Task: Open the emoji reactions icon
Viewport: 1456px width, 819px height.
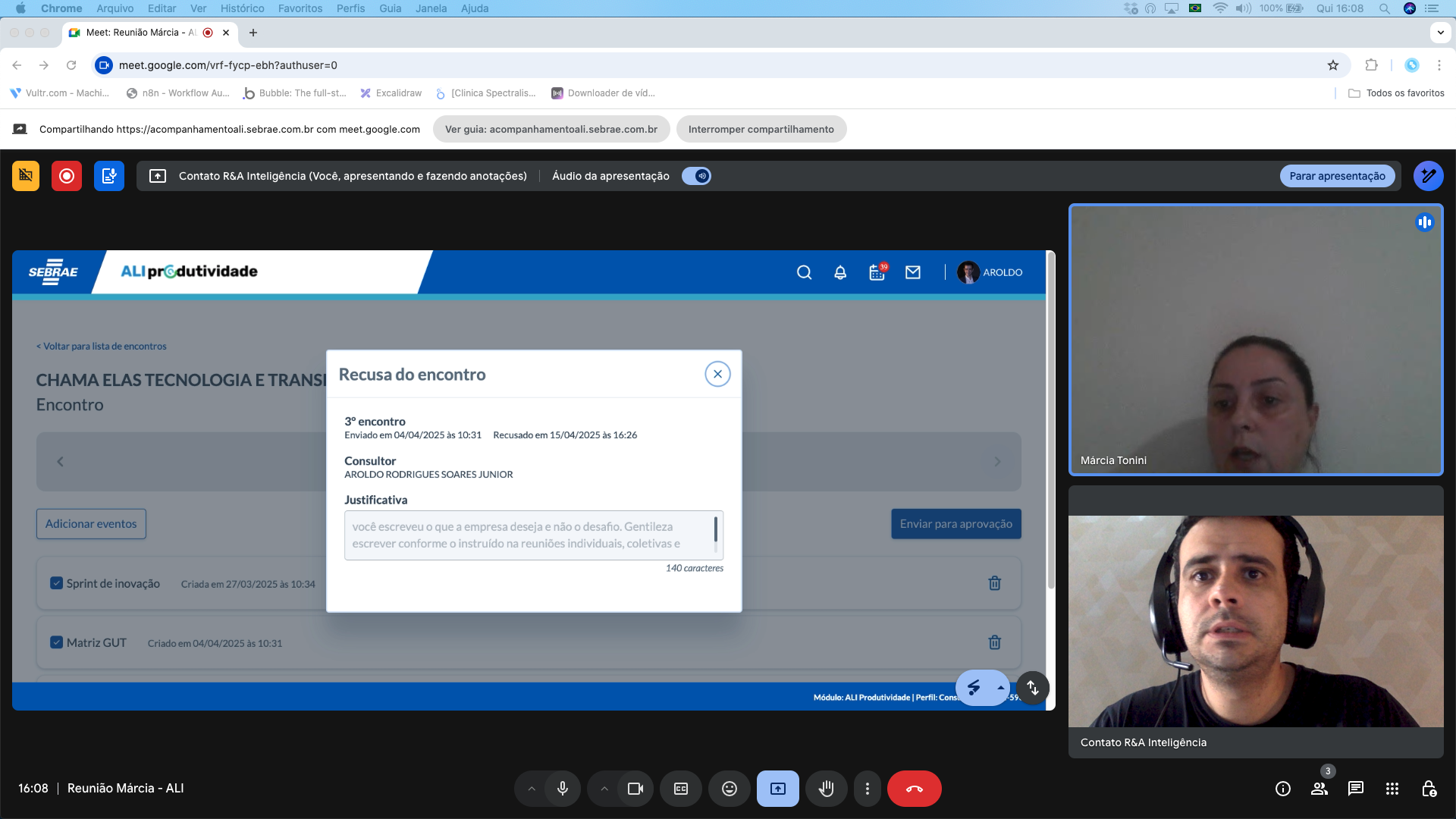Action: click(x=729, y=789)
